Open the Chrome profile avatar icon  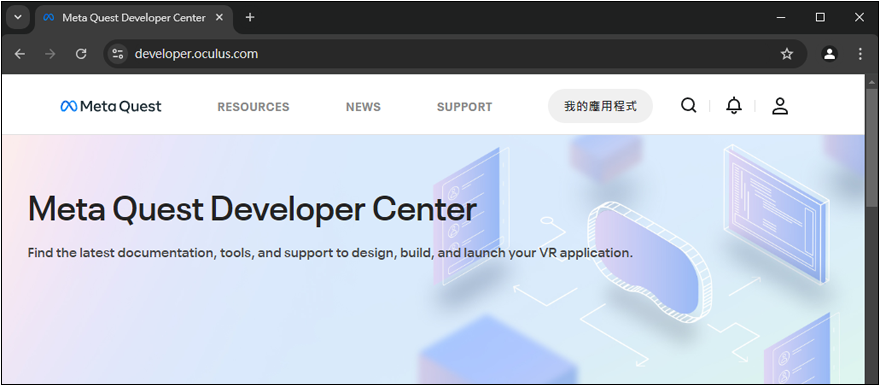click(x=829, y=54)
